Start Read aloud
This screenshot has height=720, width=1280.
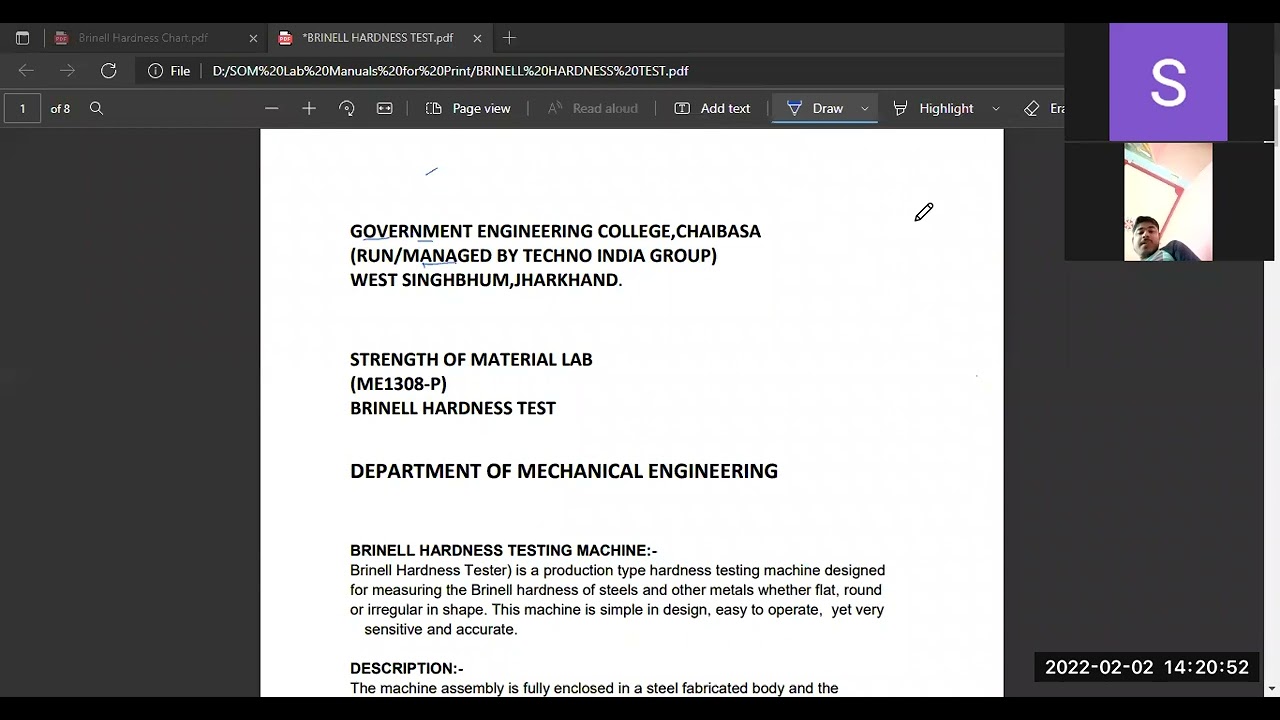[x=592, y=108]
